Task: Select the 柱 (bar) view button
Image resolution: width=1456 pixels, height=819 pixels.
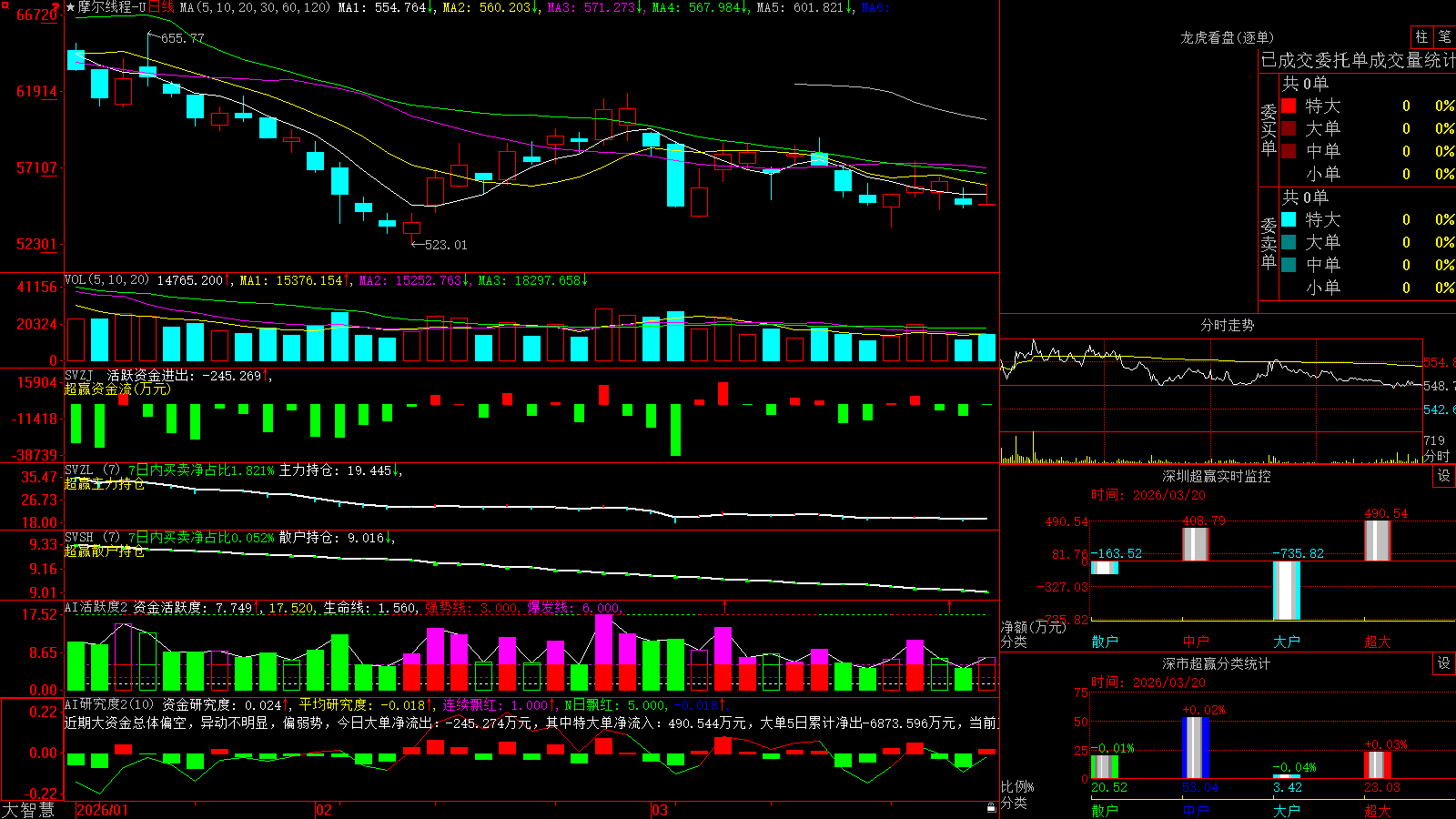Action: click(x=1421, y=36)
